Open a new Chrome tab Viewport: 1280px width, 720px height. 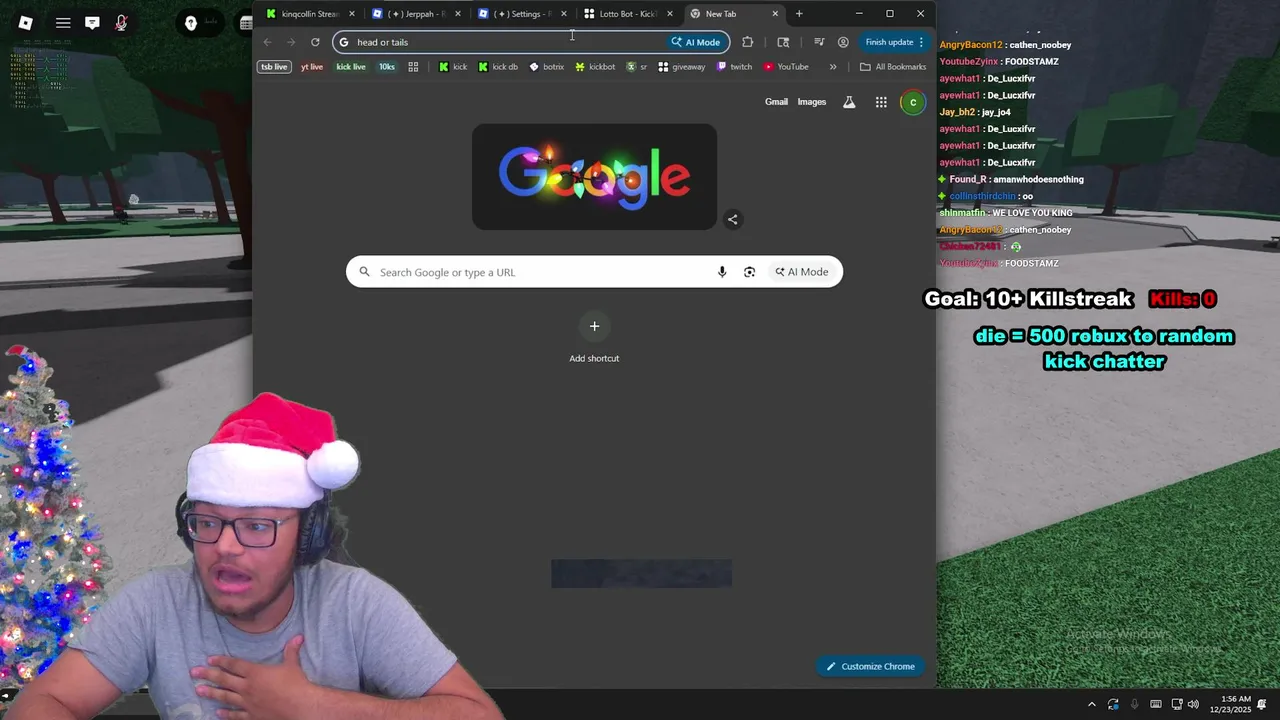799,14
